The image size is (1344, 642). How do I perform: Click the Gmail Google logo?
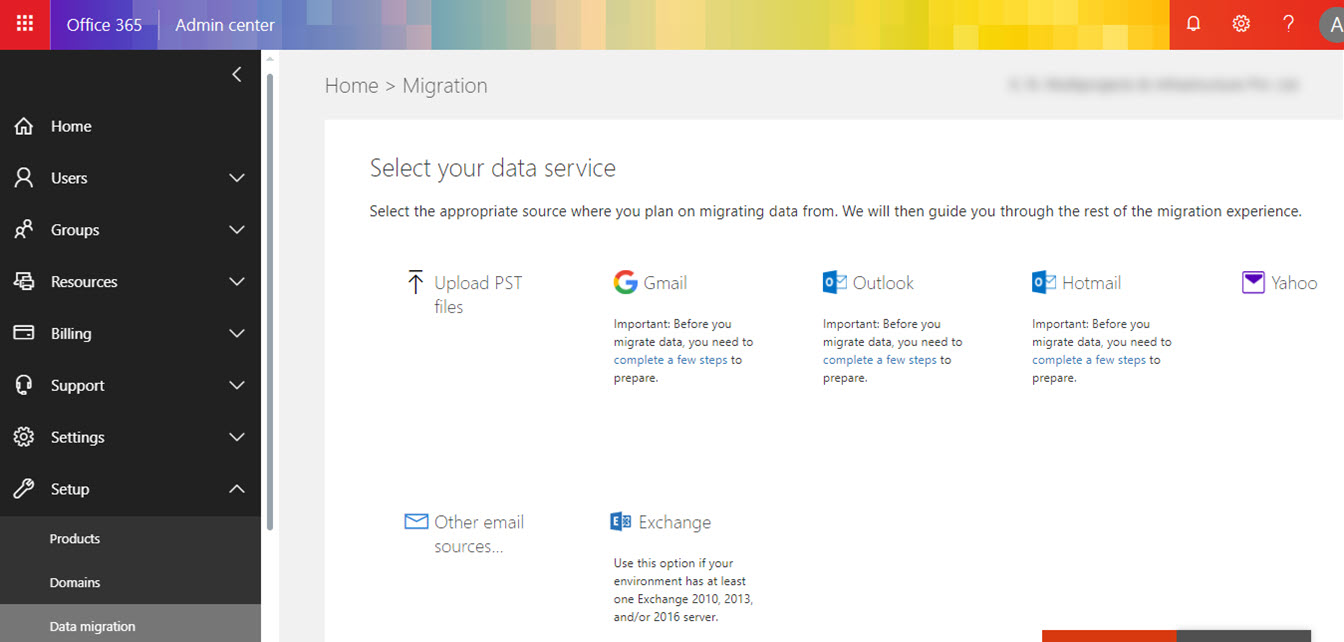625,282
